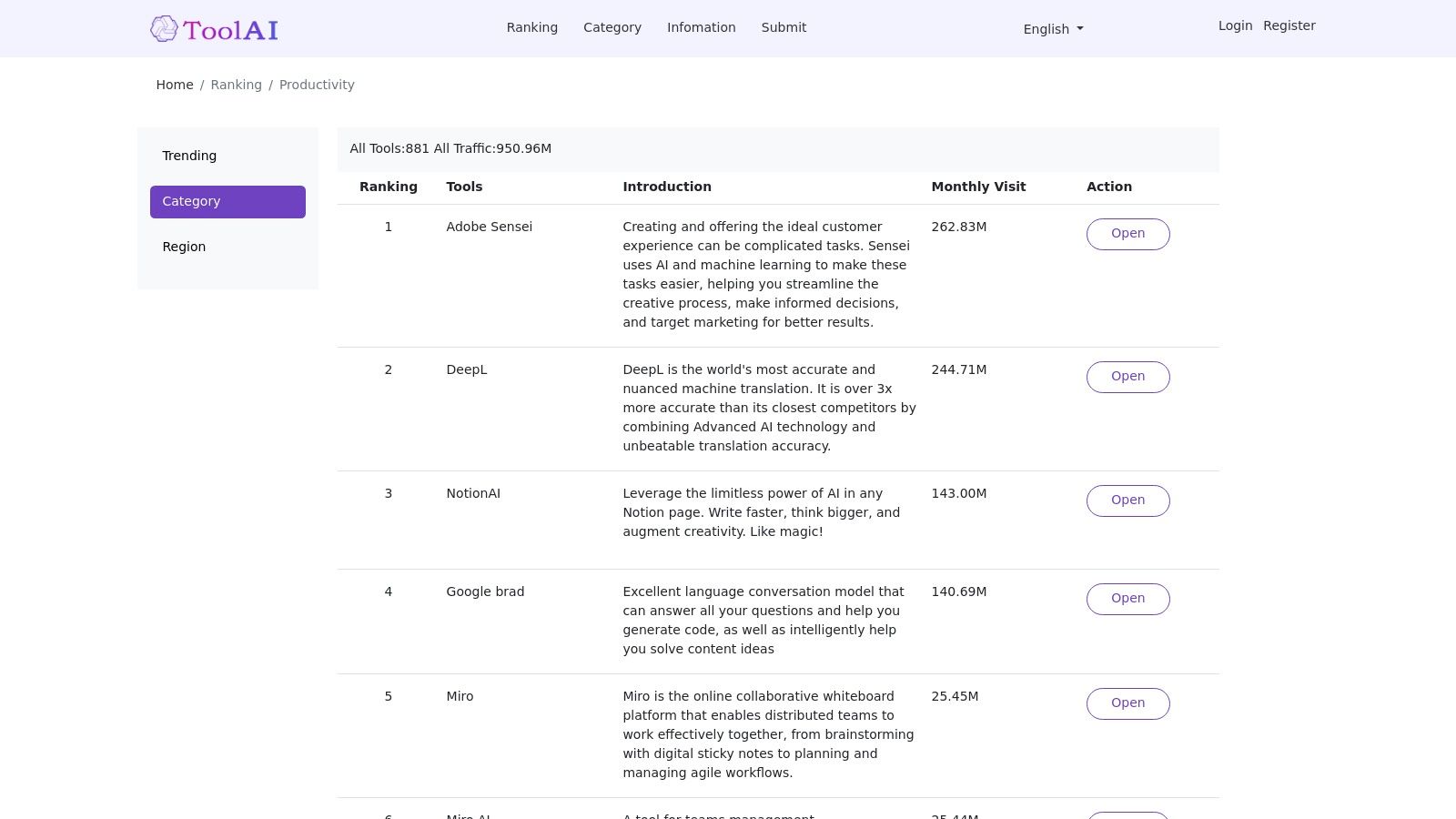This screenshot has width=1456, height=819.
Task: Click Ranking in the breadcrumb
Action: tap(237, 85)
